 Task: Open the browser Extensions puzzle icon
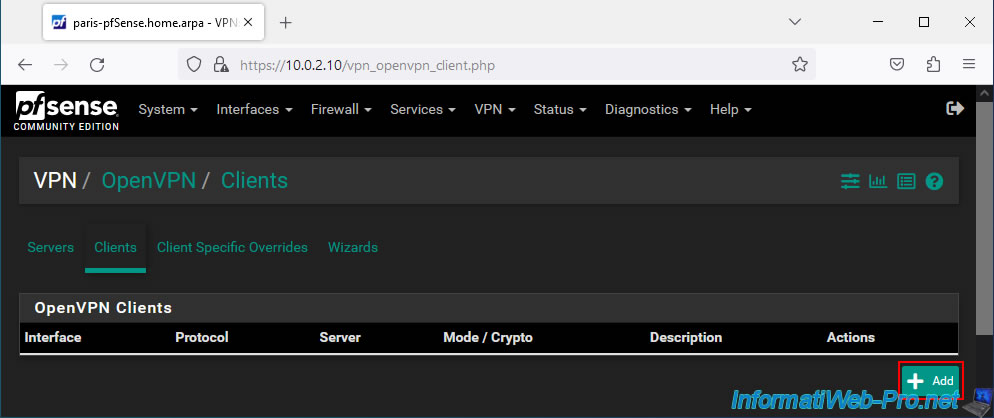pos(933,65)
